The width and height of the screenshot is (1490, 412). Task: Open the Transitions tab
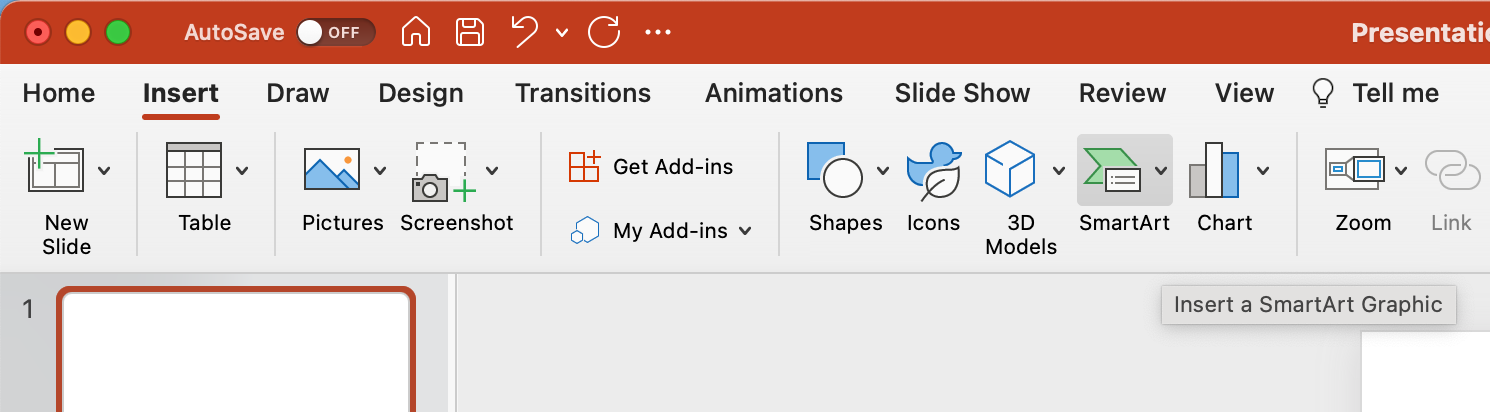tap(583, 93)
